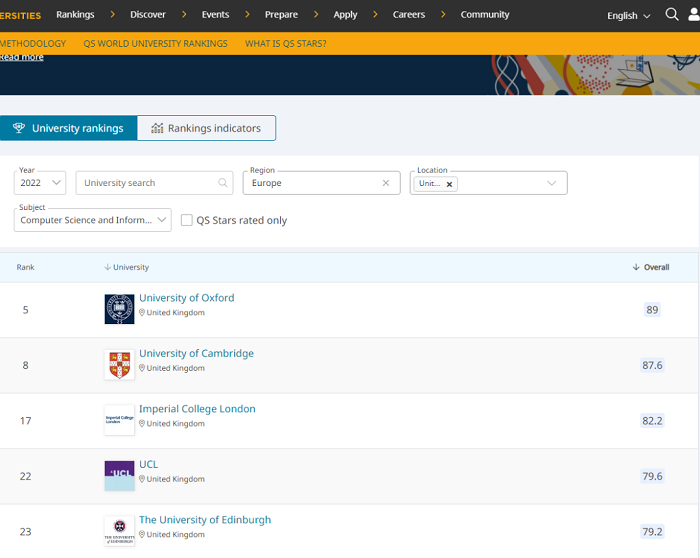Click the search magnifier icon in top bar
This screenshot has height=558, width=700.
(672, 15)
